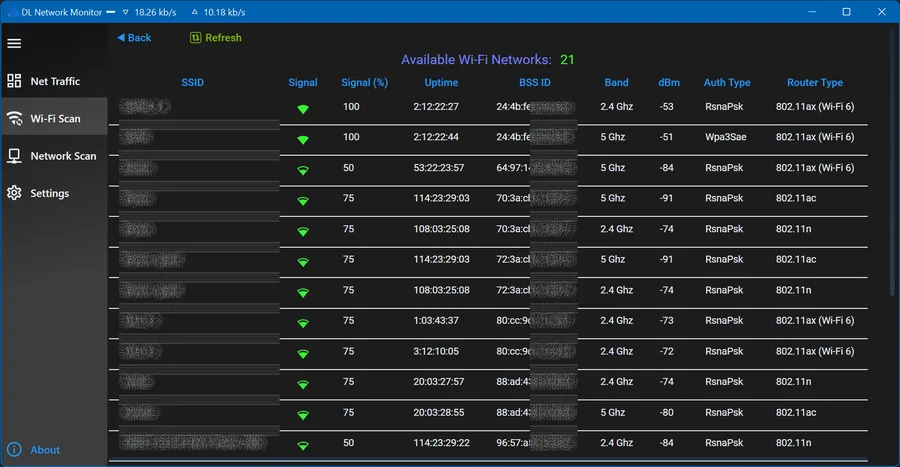Click the 10.18 kb/s upload rate
This screenshot has height=467, width=900.
click(x=224, y=11)
